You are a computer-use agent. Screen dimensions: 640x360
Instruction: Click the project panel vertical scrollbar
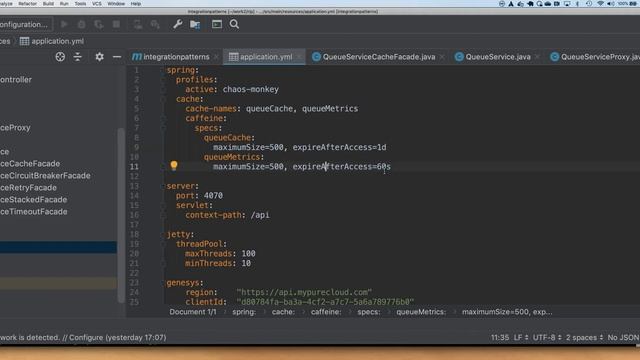(121, 215)
